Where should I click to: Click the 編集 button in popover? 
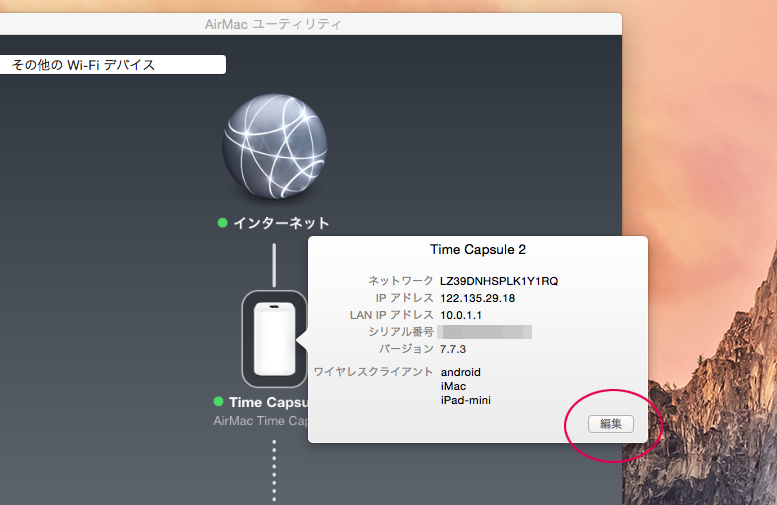pos(610,424)
